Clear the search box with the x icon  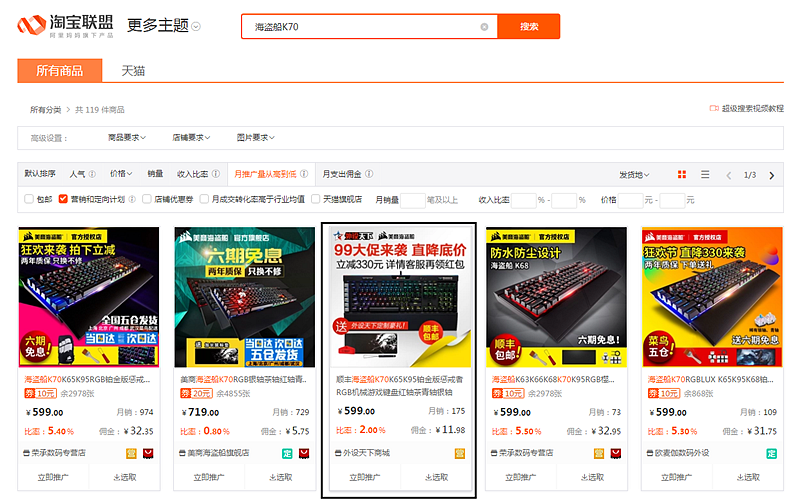pyautogui.click(x=484, y=27)
